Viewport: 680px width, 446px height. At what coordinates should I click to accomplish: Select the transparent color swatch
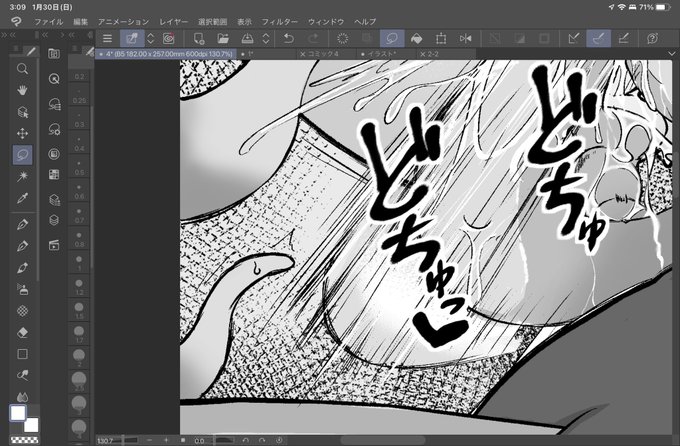24,440
